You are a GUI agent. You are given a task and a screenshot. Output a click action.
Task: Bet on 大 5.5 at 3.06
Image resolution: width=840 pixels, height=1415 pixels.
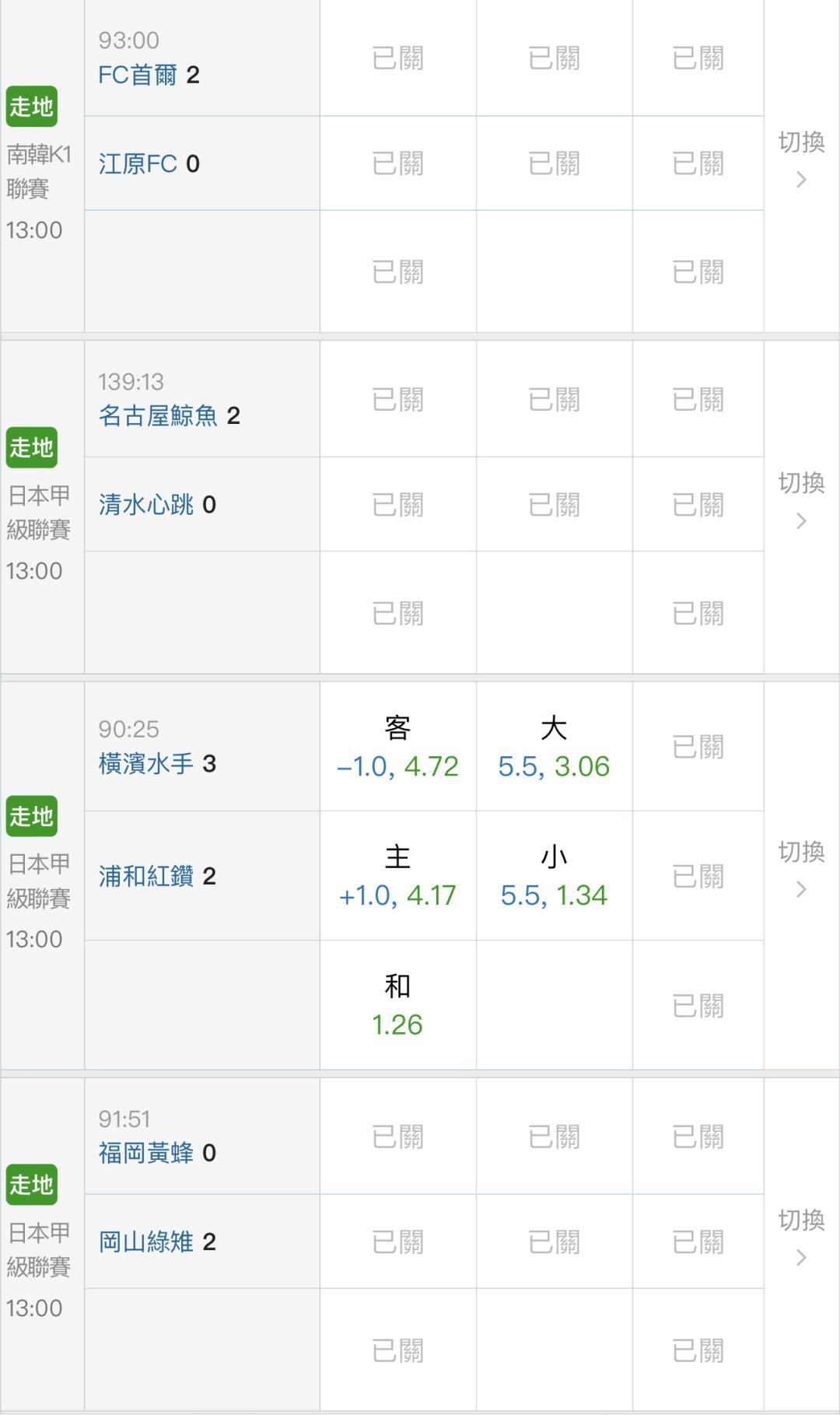tap(554, 748)
